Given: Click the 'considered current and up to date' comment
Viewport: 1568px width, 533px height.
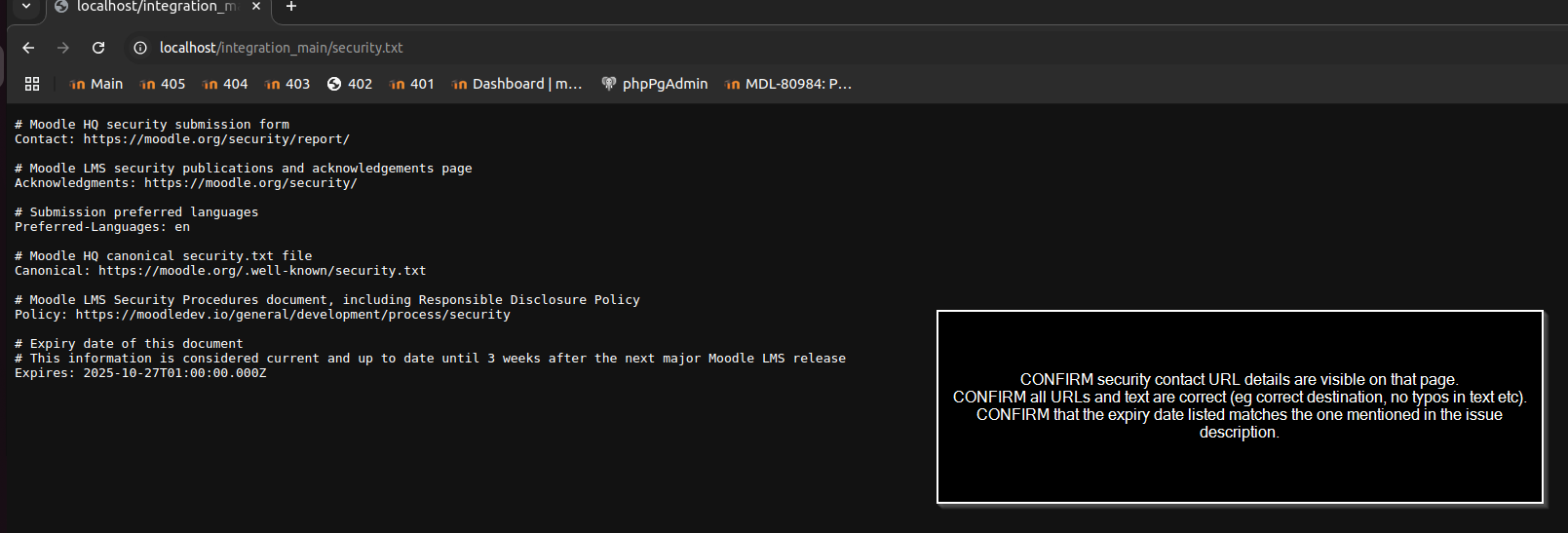Looking at the screenshot, I should point(431,359).
